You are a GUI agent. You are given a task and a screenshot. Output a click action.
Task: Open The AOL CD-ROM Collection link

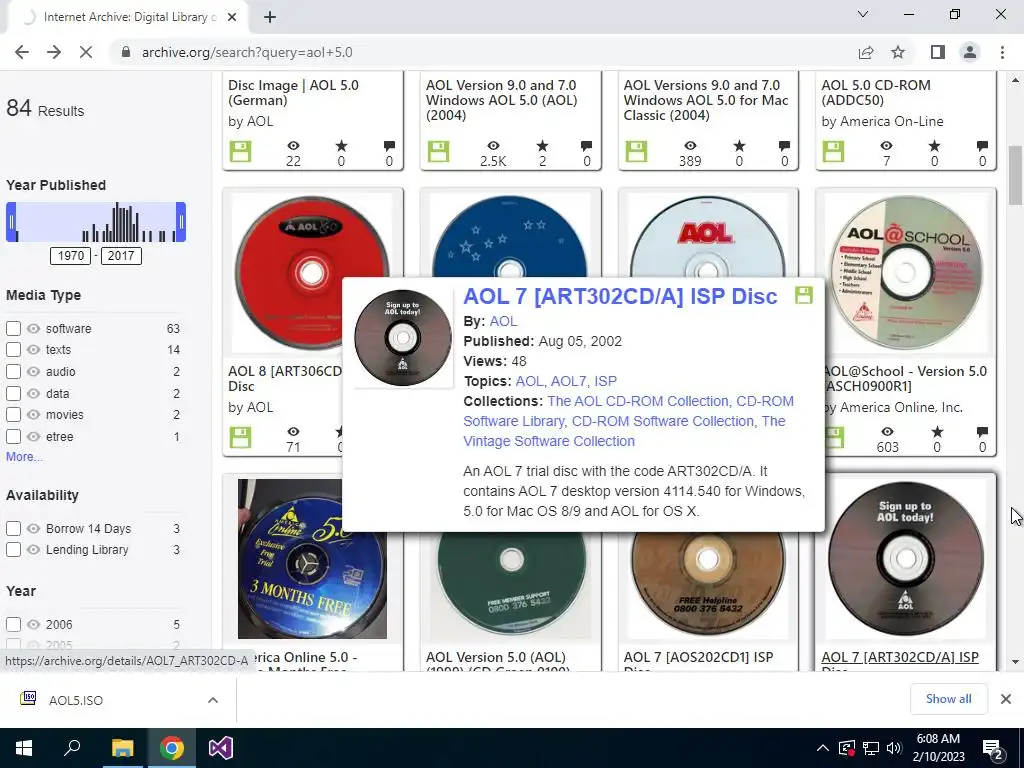[x=638, y=401]
